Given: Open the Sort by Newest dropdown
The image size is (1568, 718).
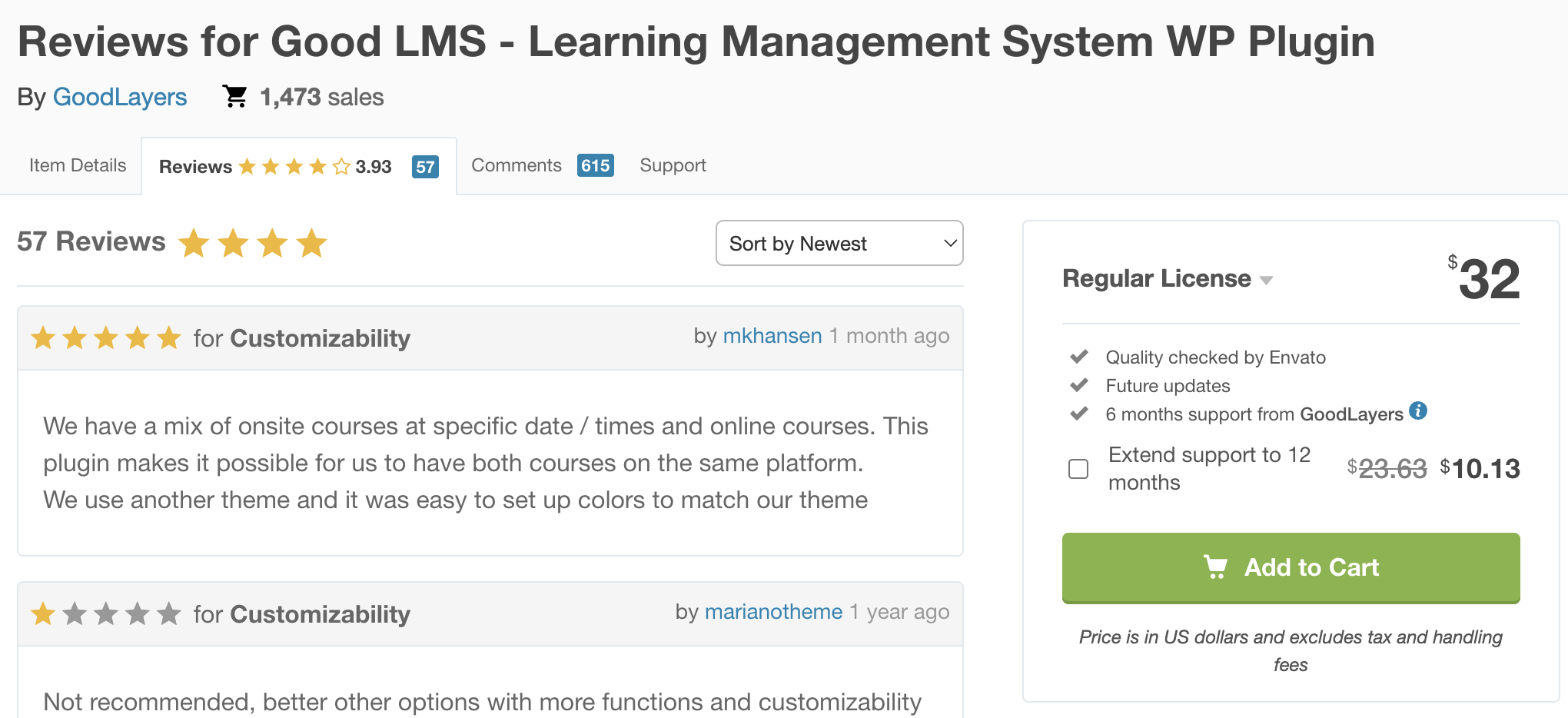Looking at the screenshot, I should (839, 244).
